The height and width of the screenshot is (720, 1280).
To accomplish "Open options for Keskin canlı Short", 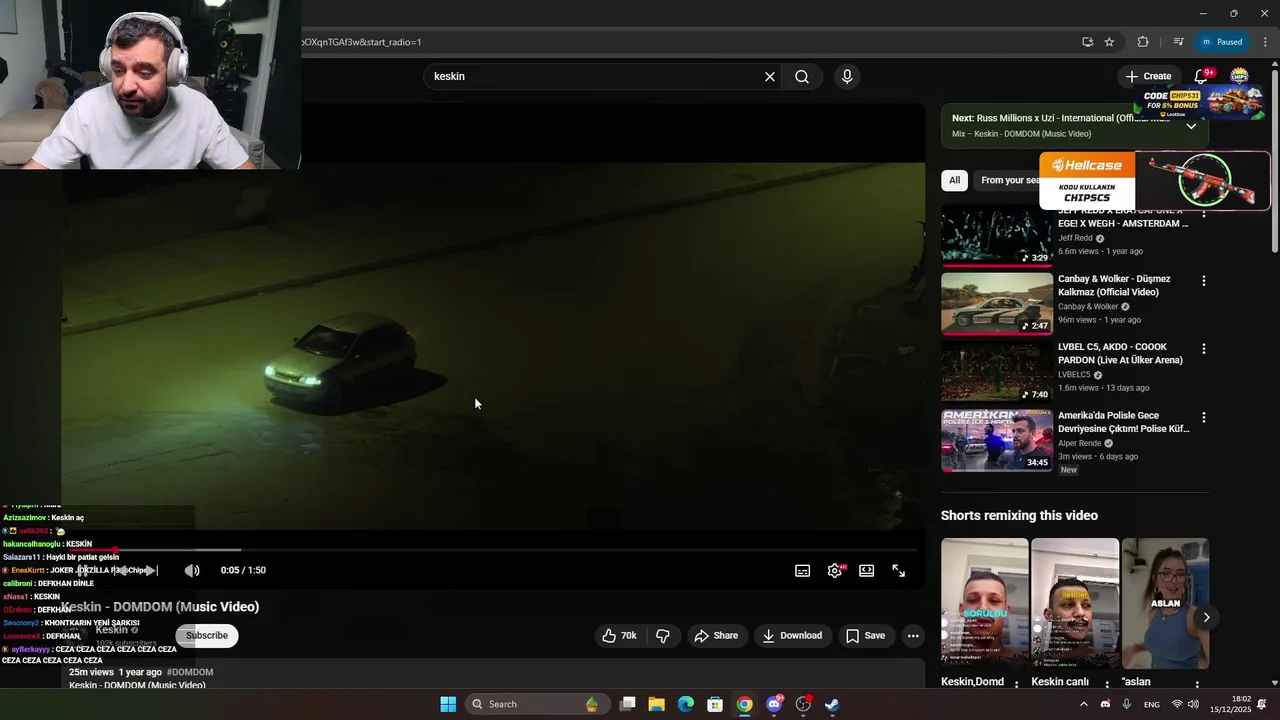I will point(1106,685).
